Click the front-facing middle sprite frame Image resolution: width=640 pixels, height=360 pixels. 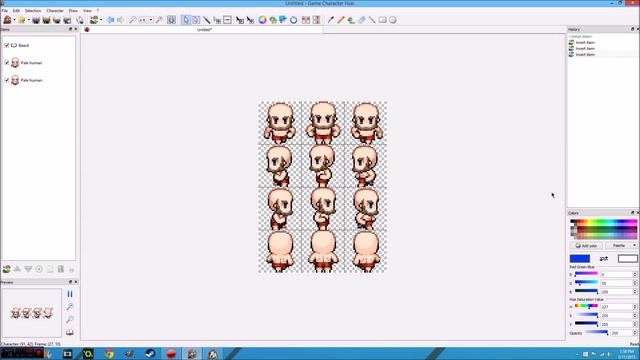[x=323, y=122]
